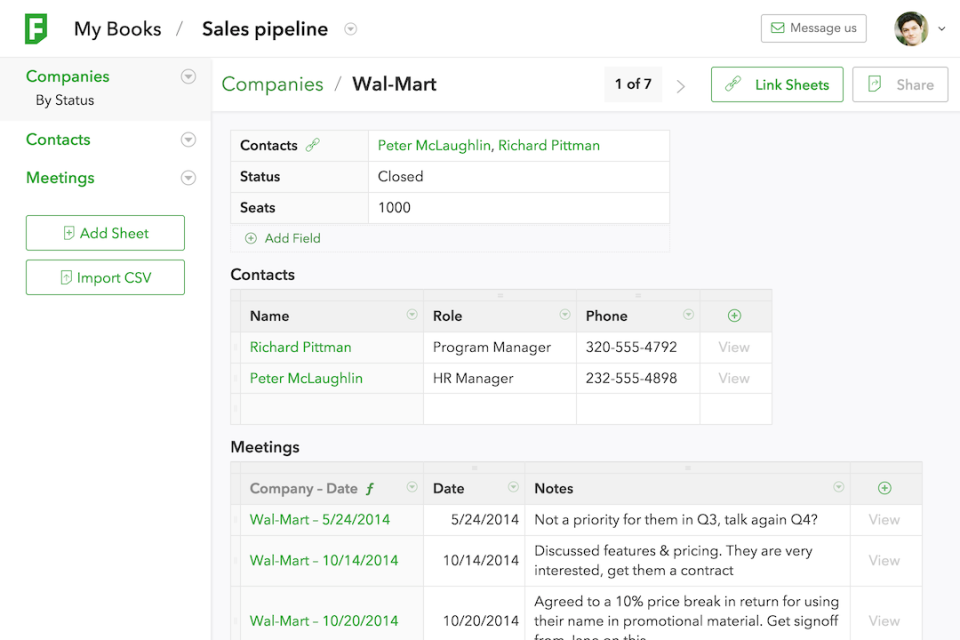Add a column to Contacts table

click(735, 315)
